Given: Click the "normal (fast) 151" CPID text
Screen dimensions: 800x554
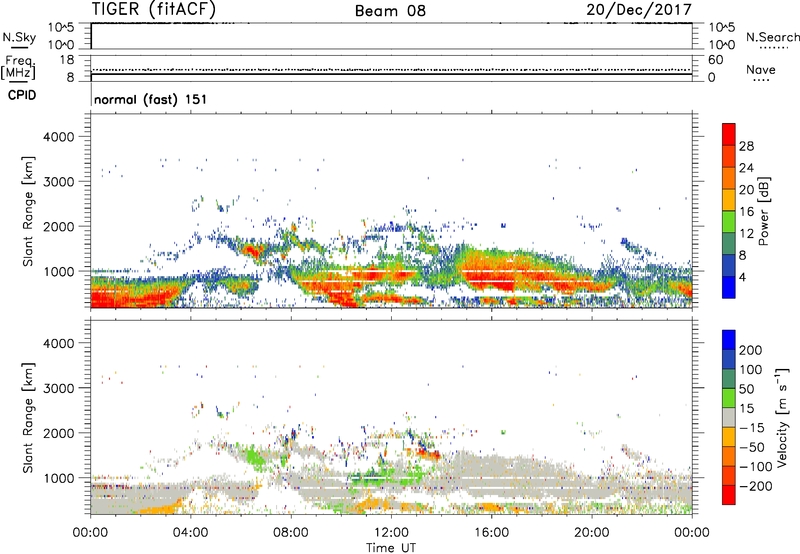Looking at the screenshot, I should pos(151,99).
